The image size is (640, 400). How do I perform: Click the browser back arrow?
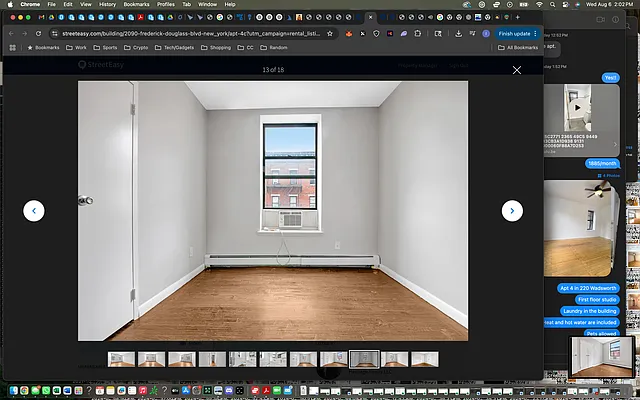click(11, 33)
